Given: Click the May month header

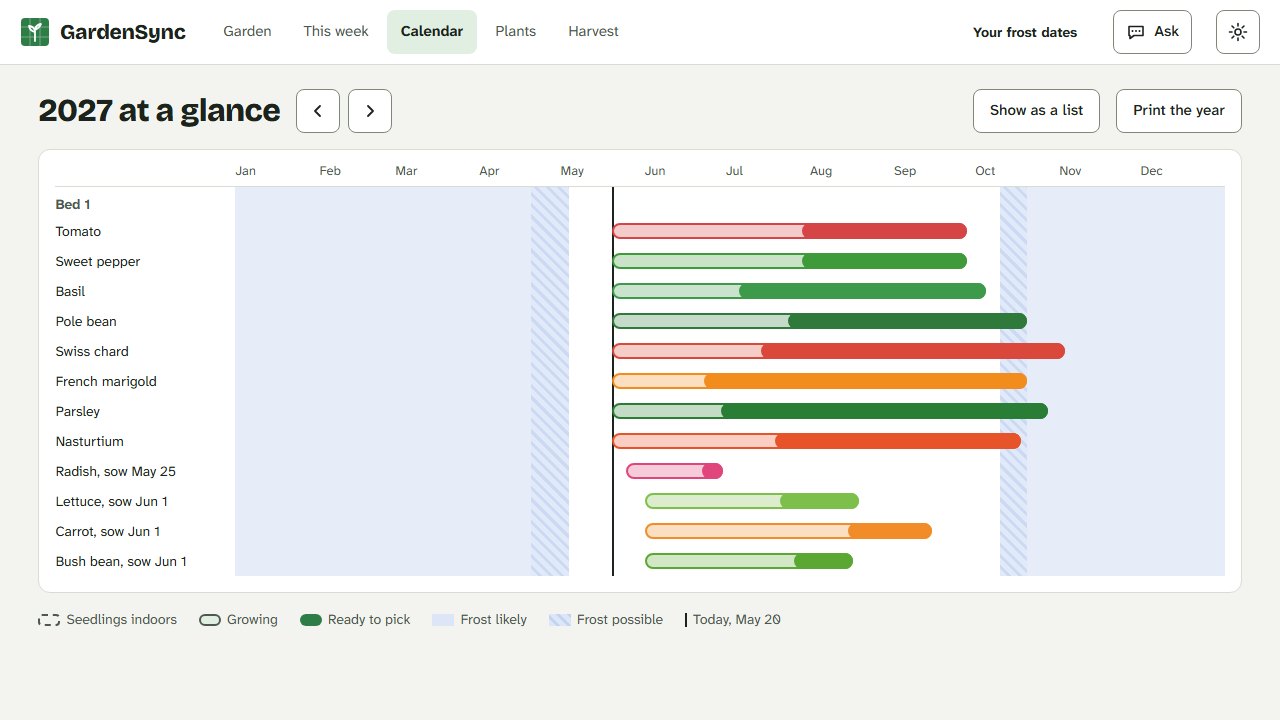Looking at the screenshot, I should pyautogui.click(x=572, y=171).
